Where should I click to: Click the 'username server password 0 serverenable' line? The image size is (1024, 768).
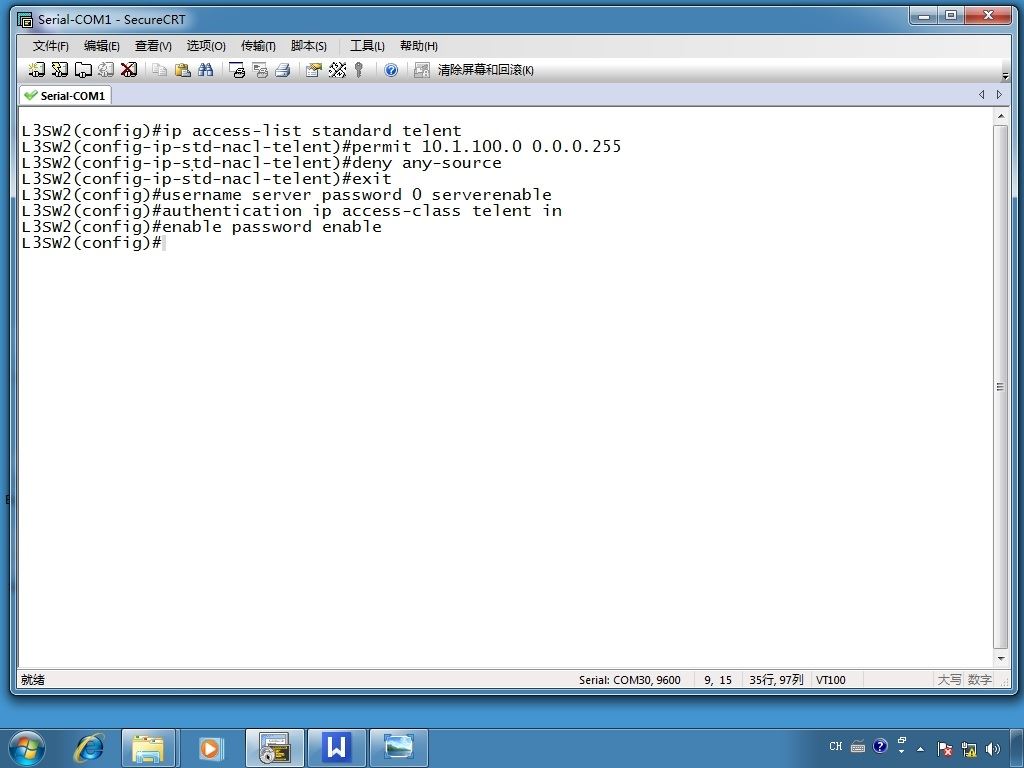[286, 195]
